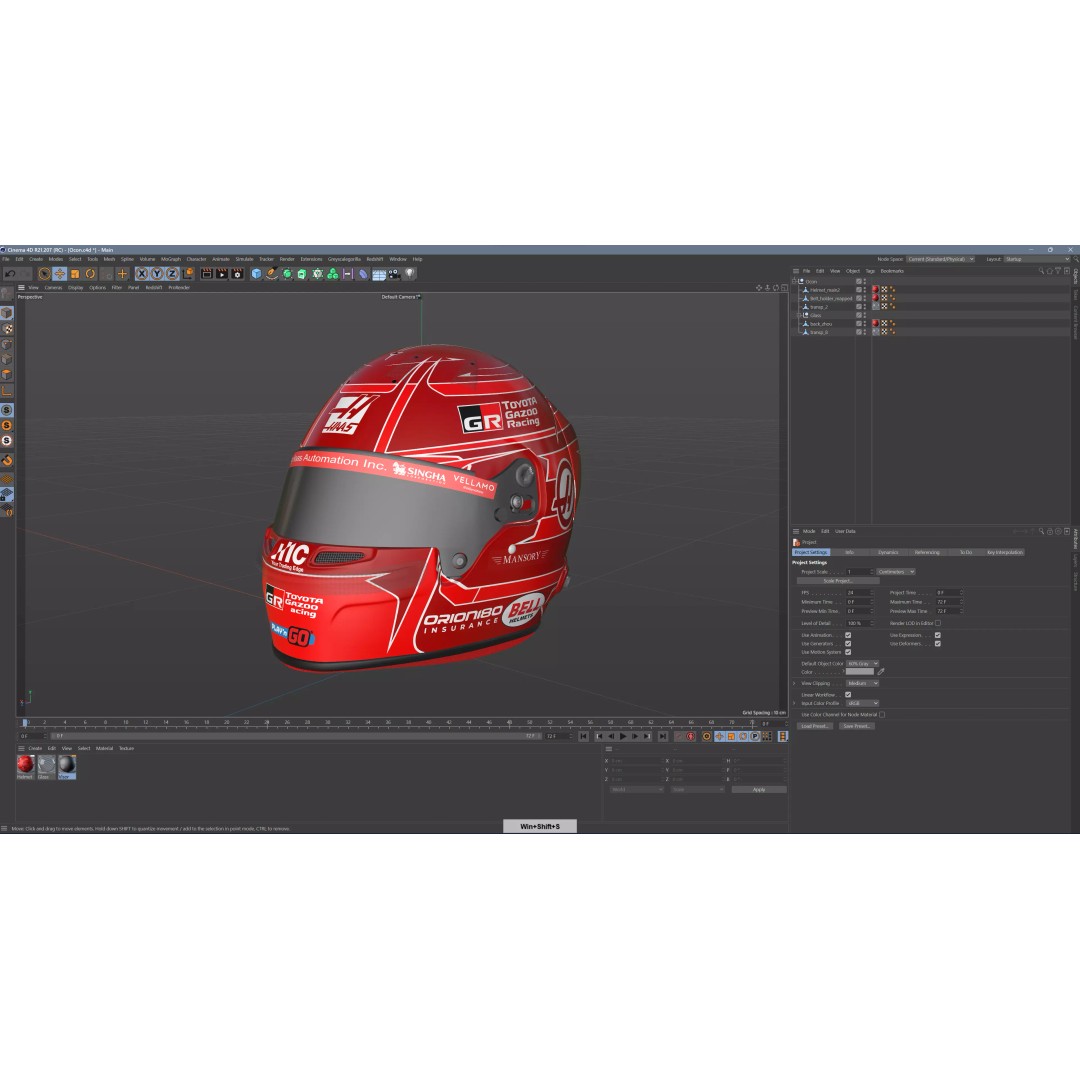Image resolution: width=1080 pixels, height=1080 pixels.
Task: Open viewport Display menu
Action: (x=76, y=288)
